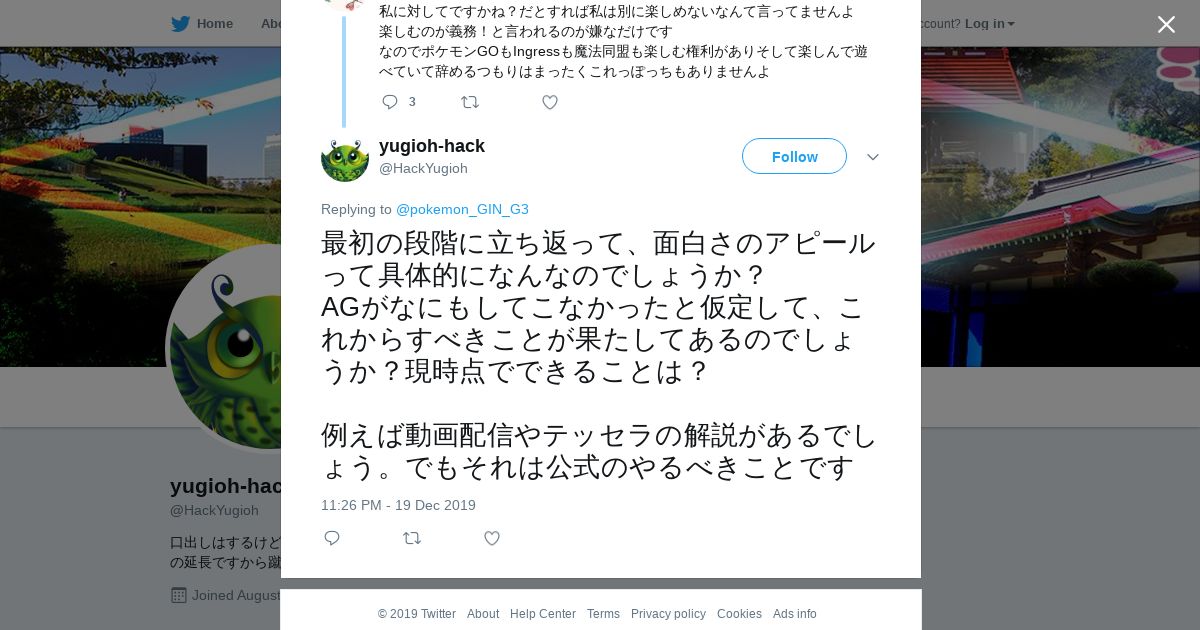Open Privacy policy footer link
Screen dimensions: 1200x630
pos(668,614)
